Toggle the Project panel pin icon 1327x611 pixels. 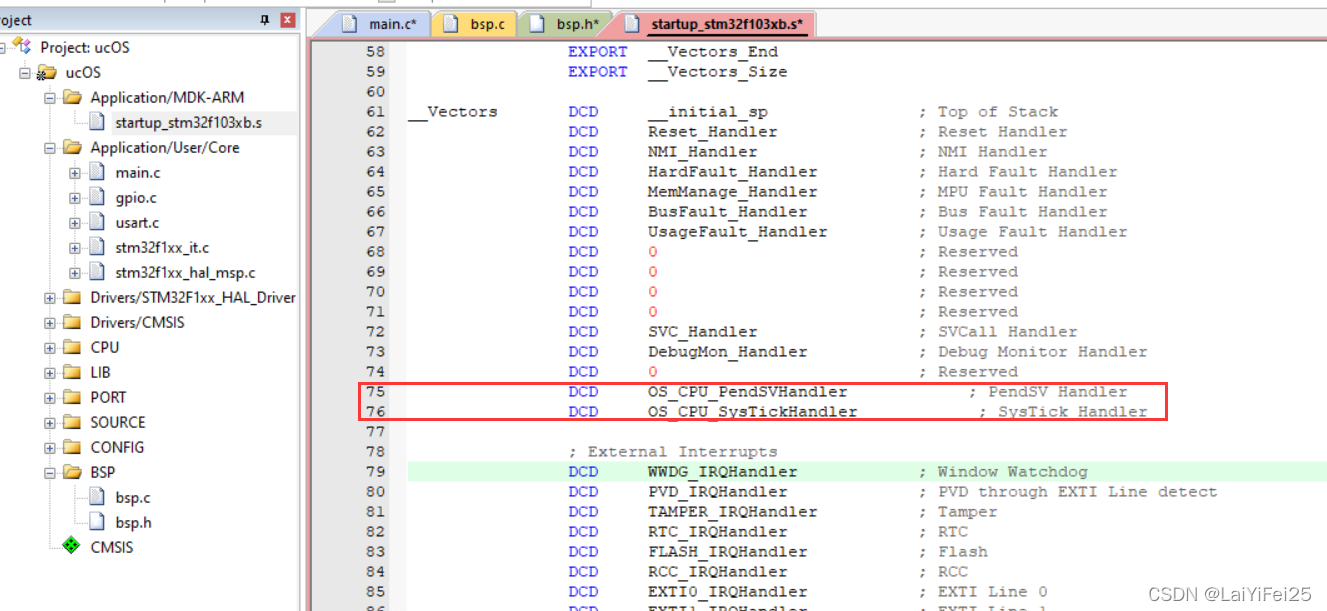pos(265,20)
